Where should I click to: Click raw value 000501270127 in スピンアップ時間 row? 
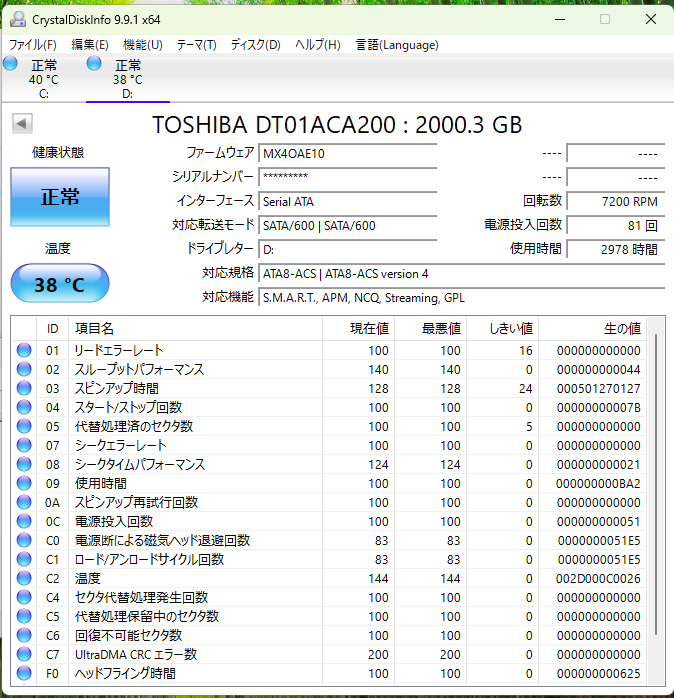tap(598, 388)
